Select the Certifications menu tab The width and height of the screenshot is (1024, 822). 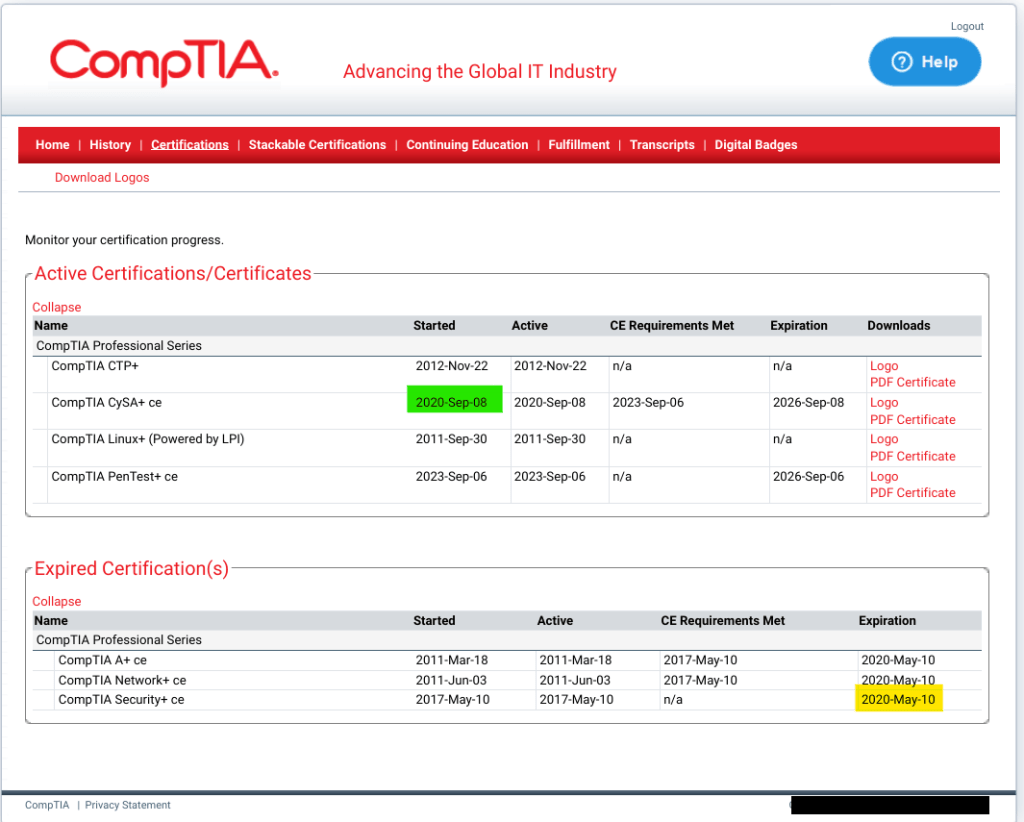190,145
